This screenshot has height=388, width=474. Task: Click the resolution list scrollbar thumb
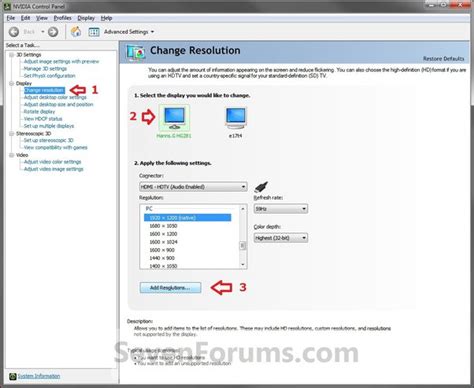(243, 246)
